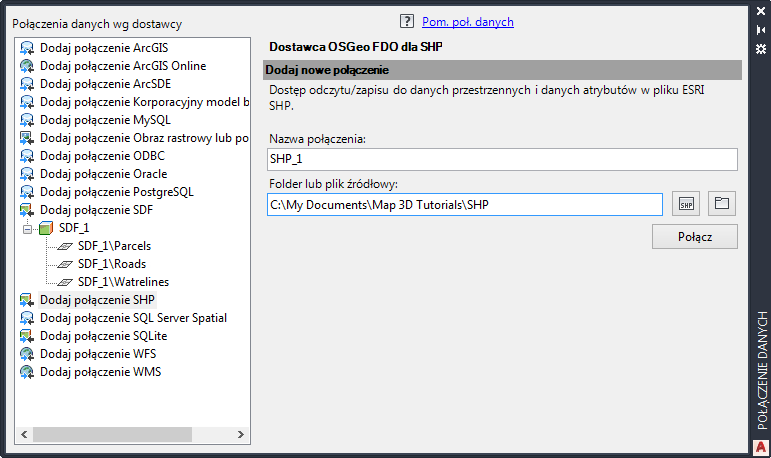Screen dimensions: 771x458
Task: Select Dodaj połączenie SHP in the tree
Action: tap(97, 300)
